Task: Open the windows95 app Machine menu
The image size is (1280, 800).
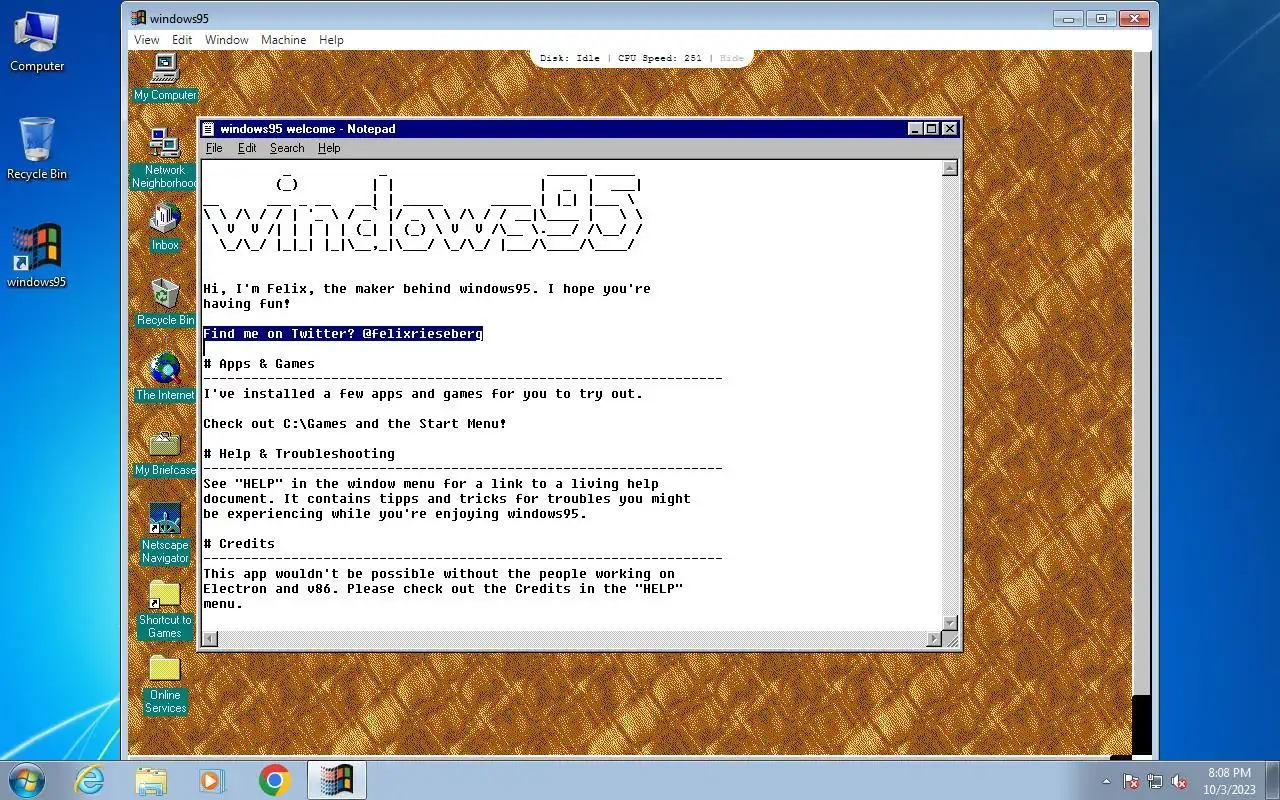Action: [x=284, y=40]
